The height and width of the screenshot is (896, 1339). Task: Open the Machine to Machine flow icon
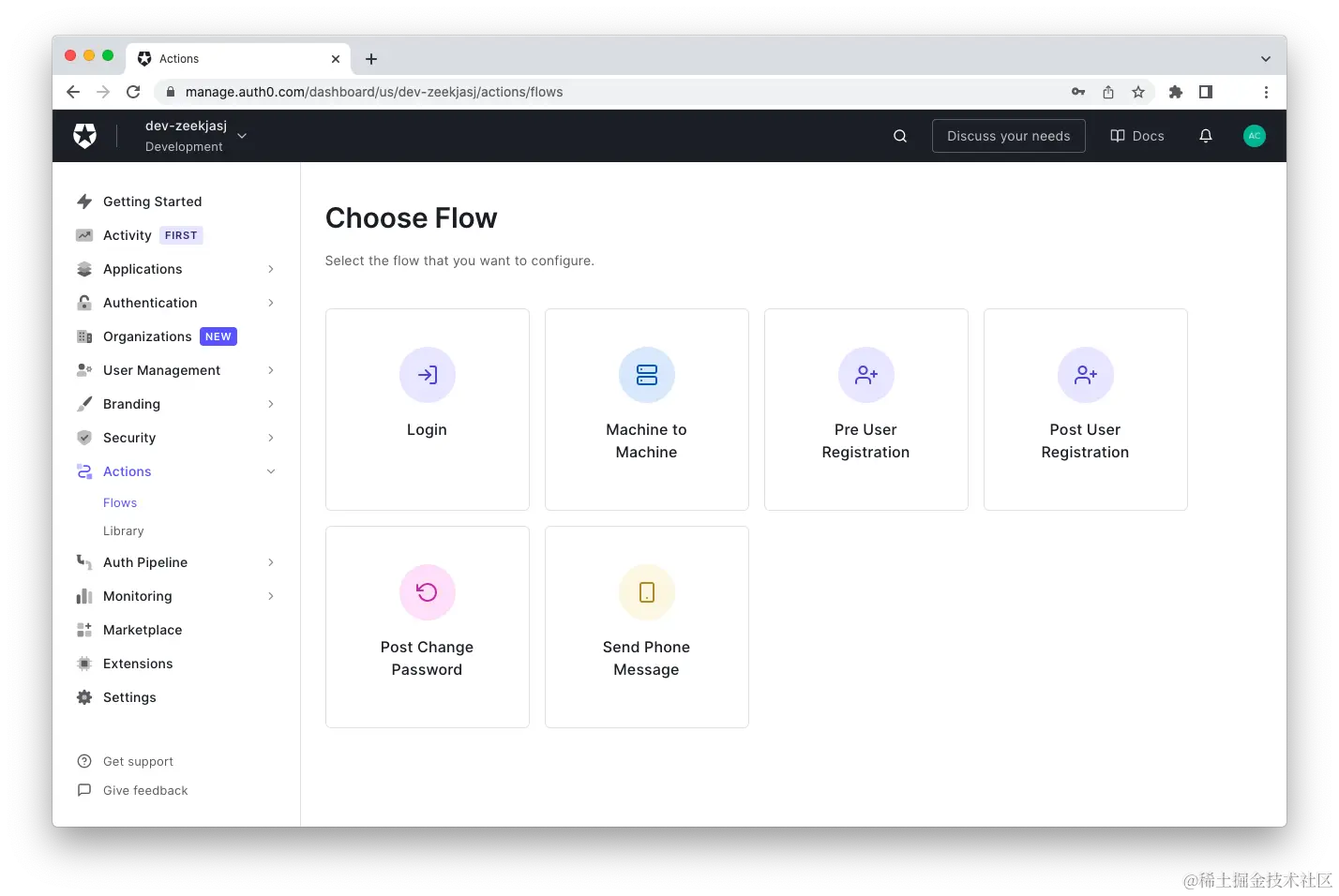point(646,374)
